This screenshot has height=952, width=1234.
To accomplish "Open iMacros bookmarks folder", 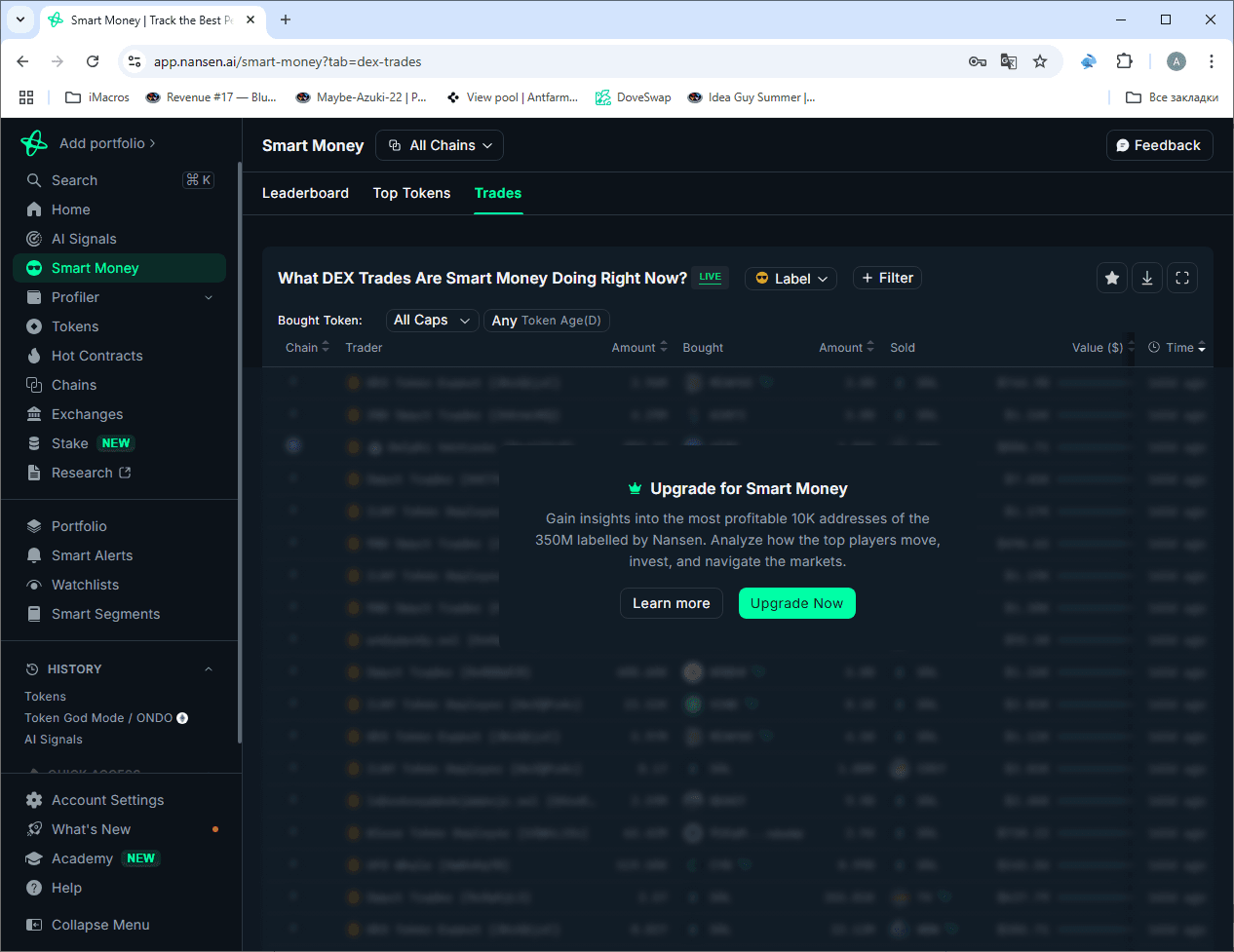I will (96, 97).
